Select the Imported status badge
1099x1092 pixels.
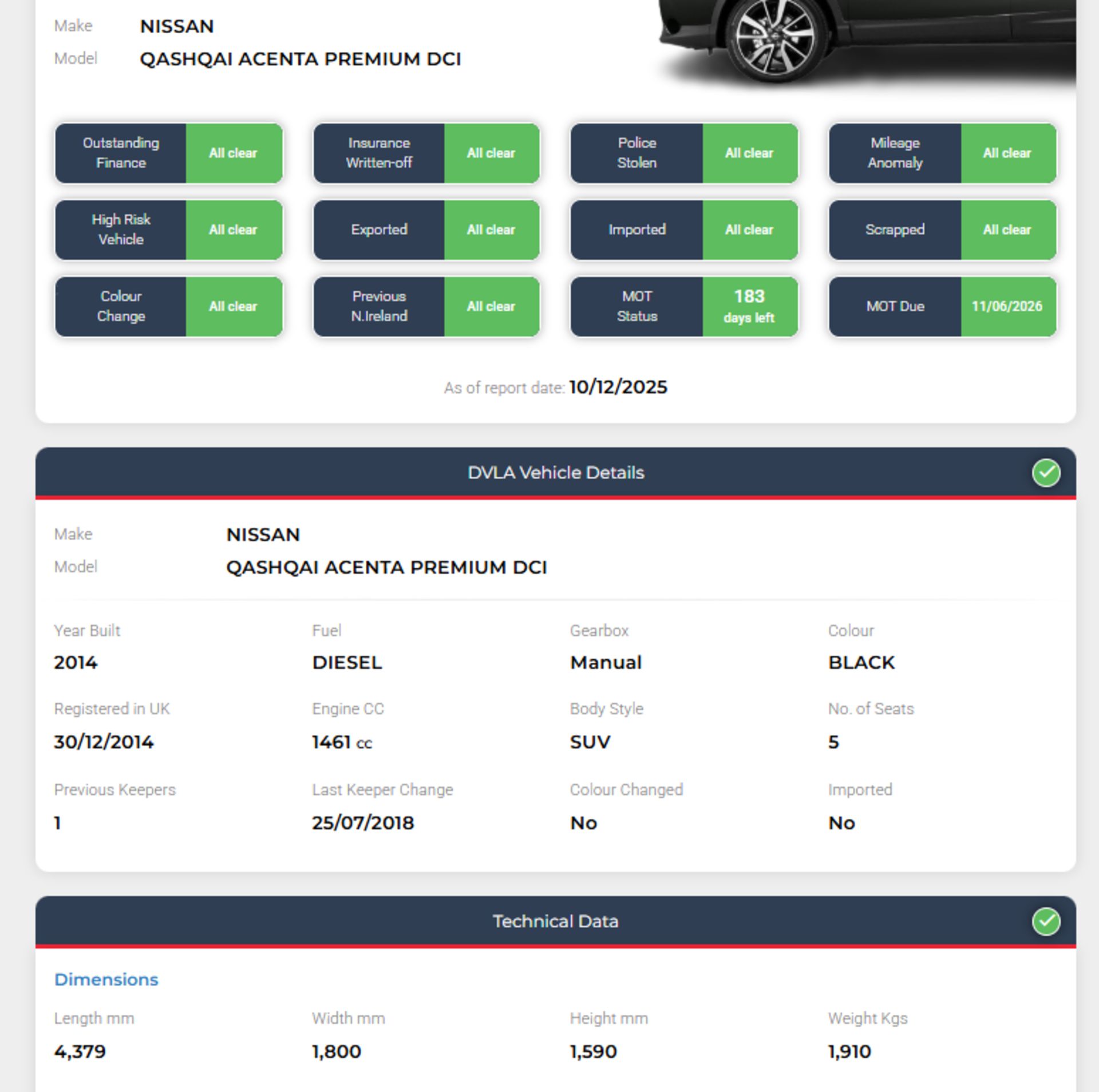684,230
